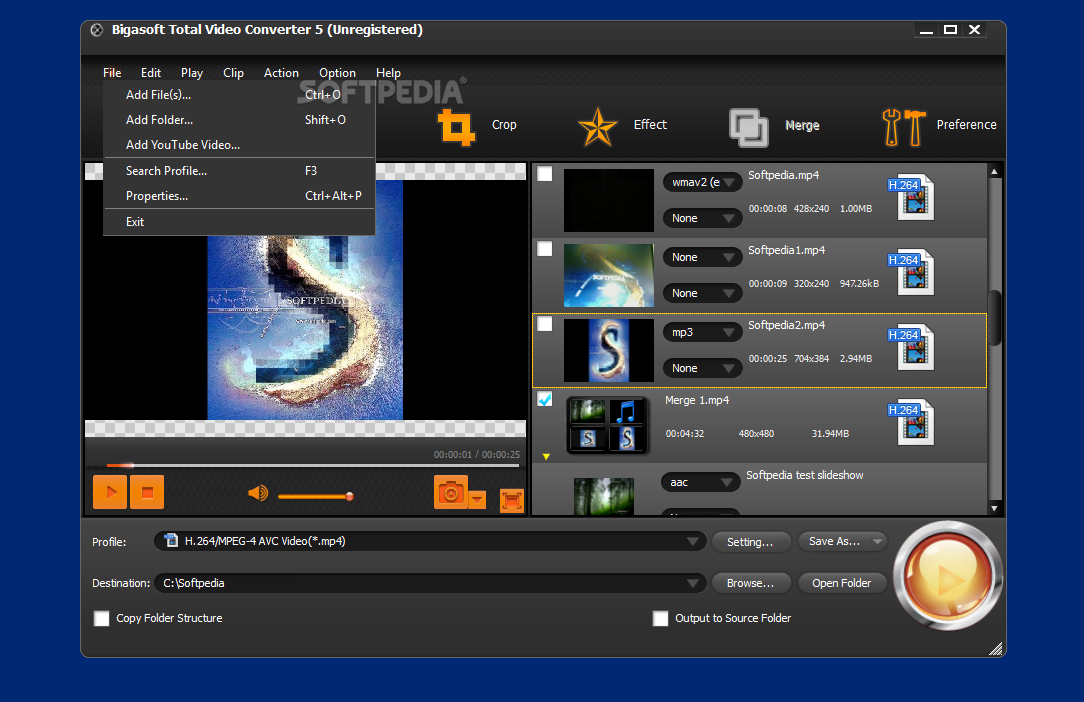Click the Browse... button

point(750,583)
